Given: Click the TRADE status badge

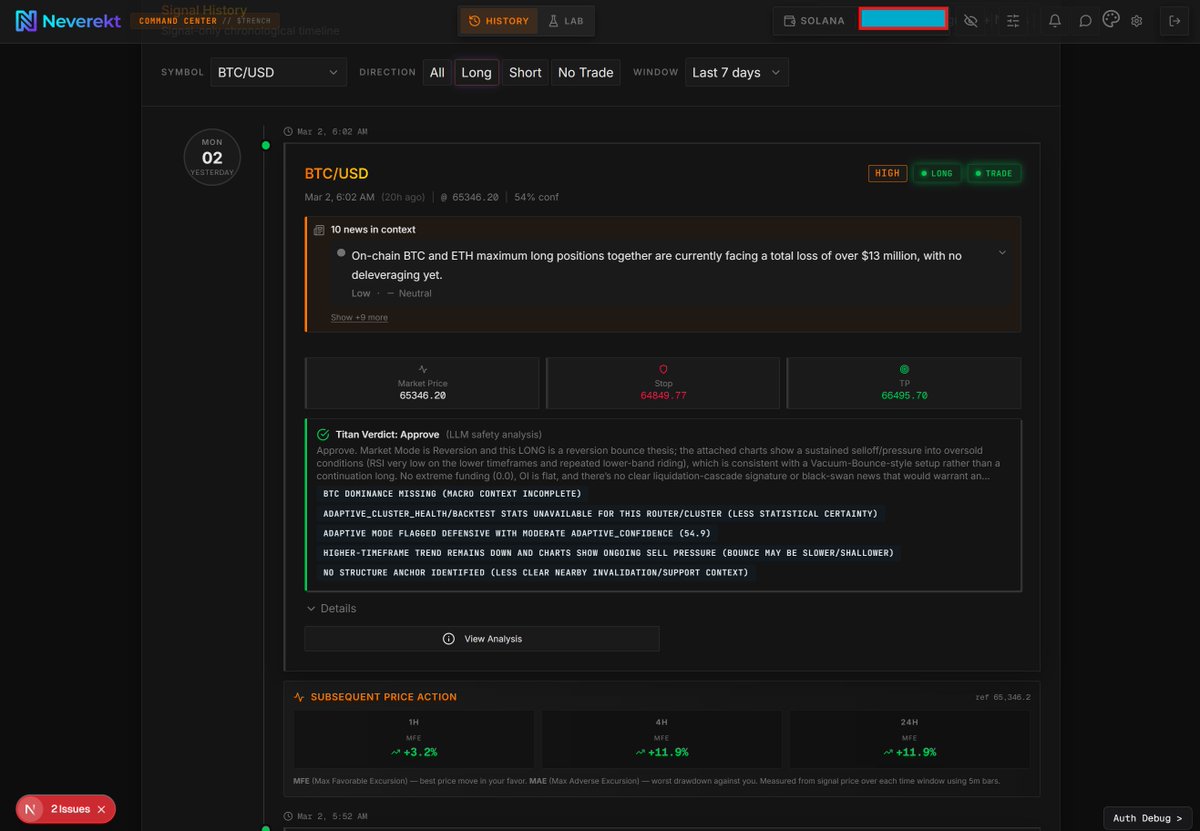Looking at the screenshot, I should tap(994, 173).
